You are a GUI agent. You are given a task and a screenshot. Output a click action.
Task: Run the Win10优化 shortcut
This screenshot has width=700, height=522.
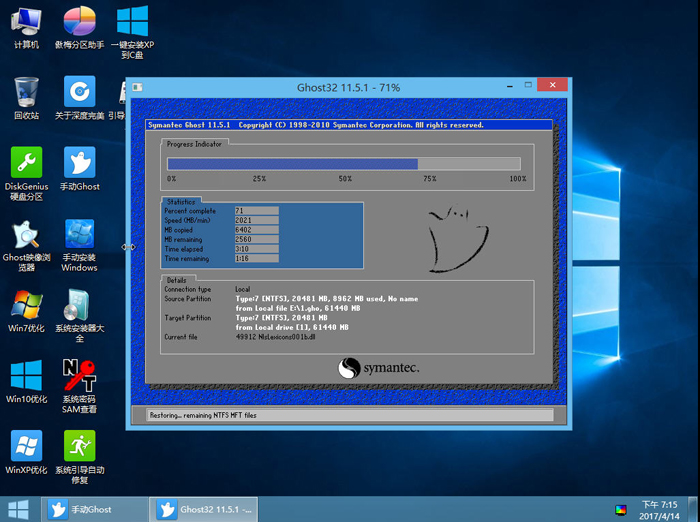pyautogui.click(x=26, y=377)
